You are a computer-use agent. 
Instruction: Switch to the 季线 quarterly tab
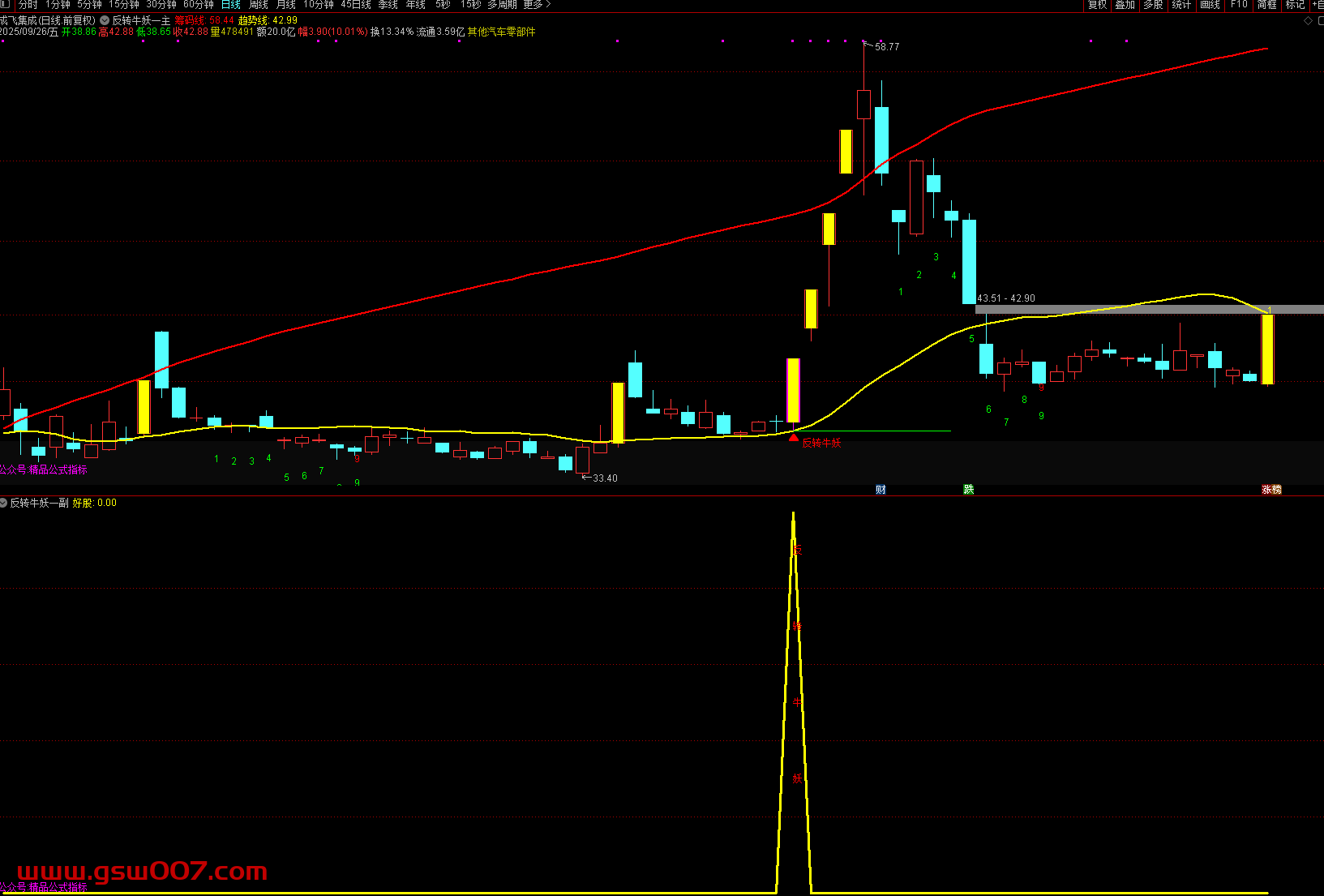tap(388, 5)
